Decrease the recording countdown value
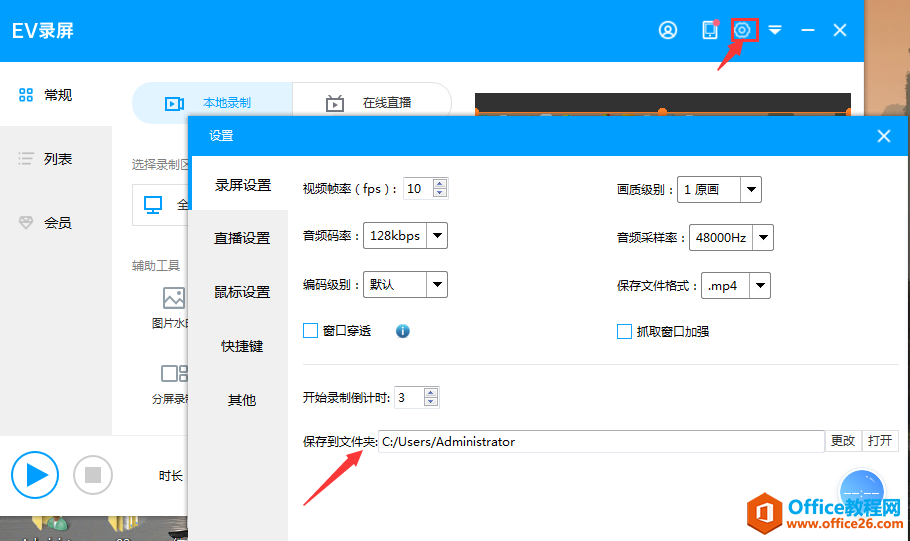Viewport: 910px width, 541px height. [431, 402]
